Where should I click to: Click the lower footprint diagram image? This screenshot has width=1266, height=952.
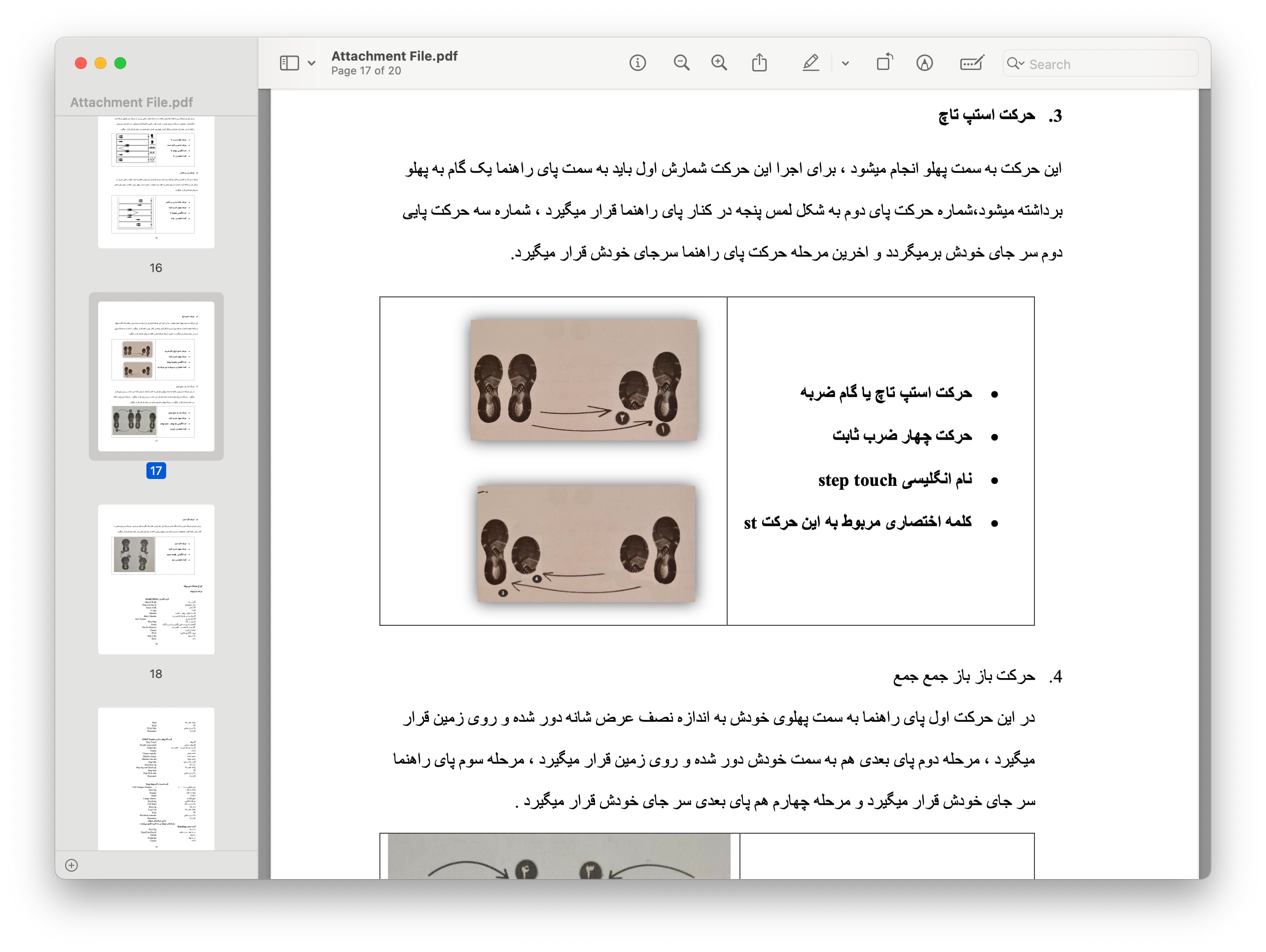pyautogui.click(x=586, y=544)
